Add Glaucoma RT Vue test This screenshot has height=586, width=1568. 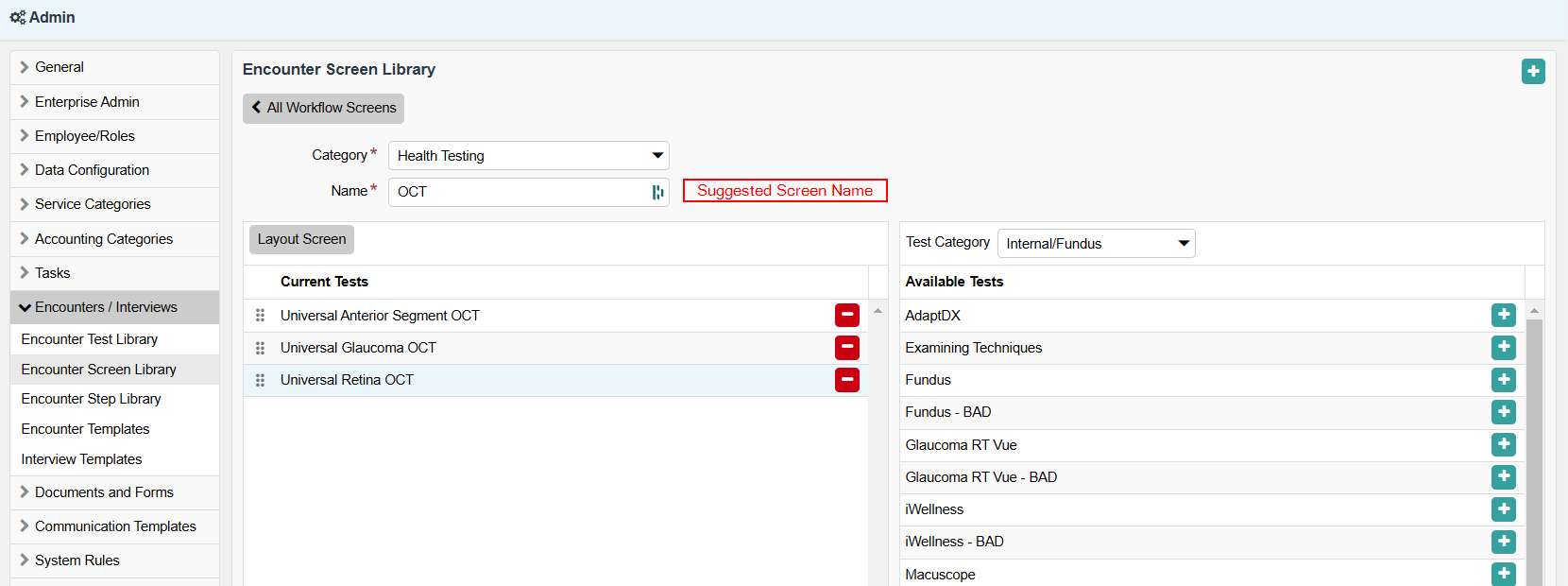(1503, 444)
